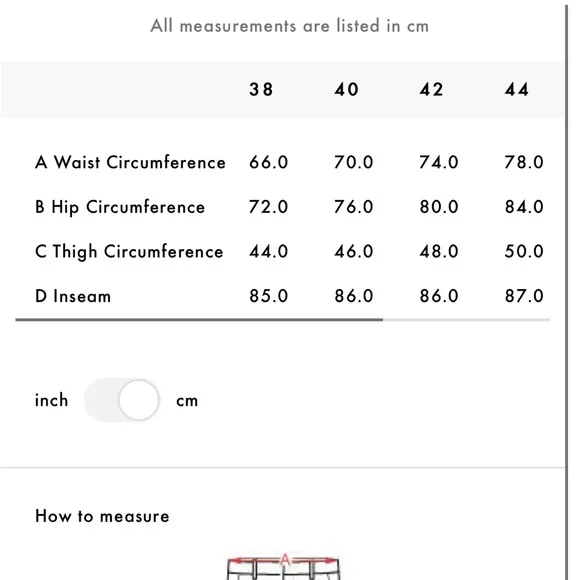Click the size 42 column header

click(431, 90)
